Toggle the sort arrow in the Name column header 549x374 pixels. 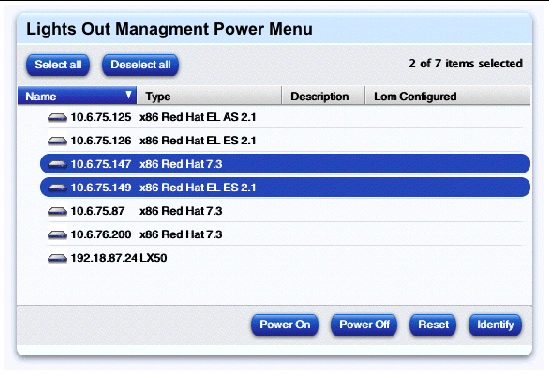(x=128, y=95)
